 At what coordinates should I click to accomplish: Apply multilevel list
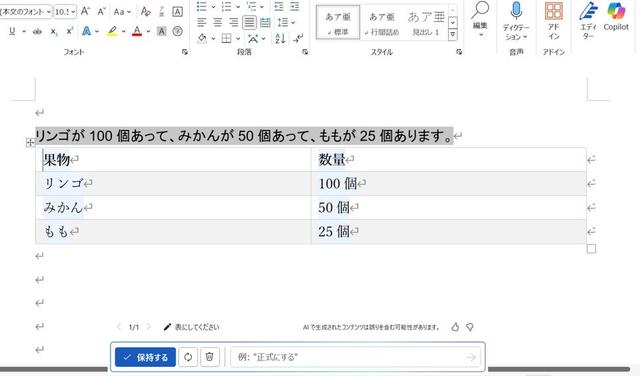pyautogui.click(x=251, y=7)
